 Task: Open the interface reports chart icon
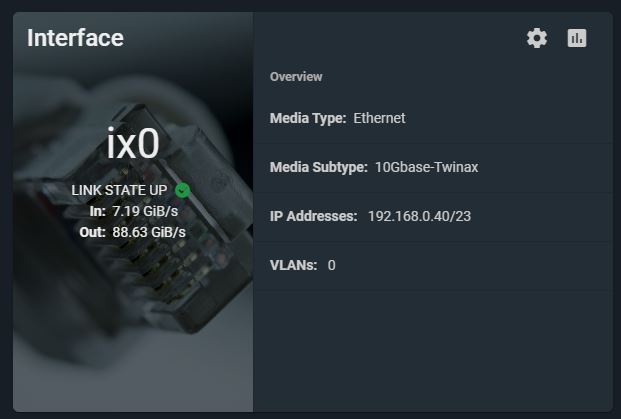577,38
